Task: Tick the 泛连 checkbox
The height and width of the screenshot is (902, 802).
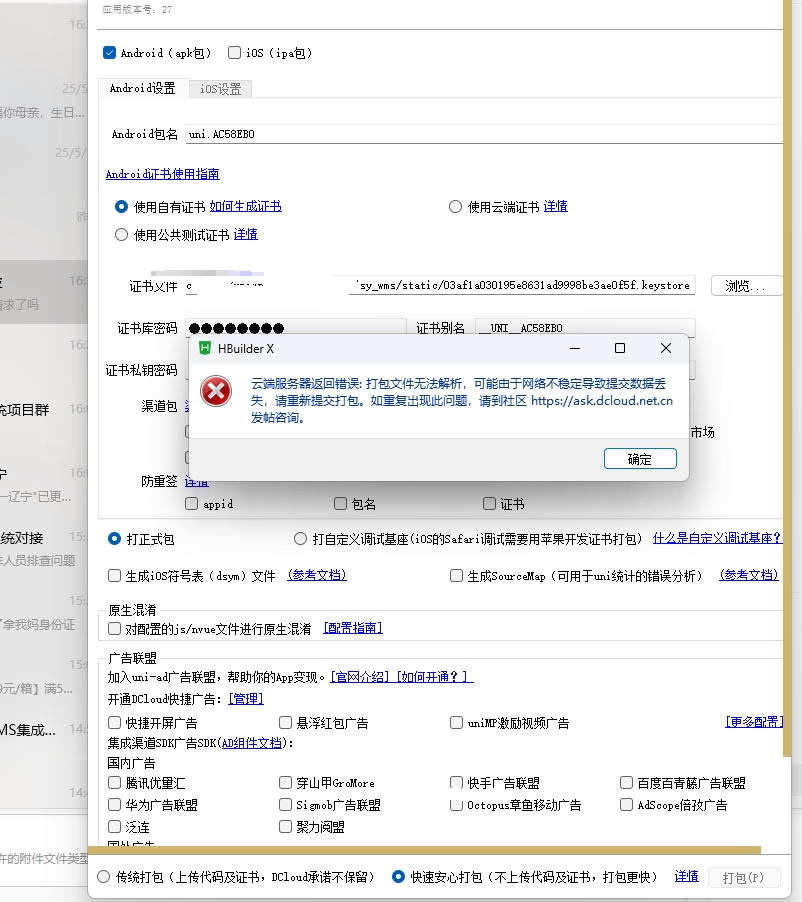Action: click(114, 827)
